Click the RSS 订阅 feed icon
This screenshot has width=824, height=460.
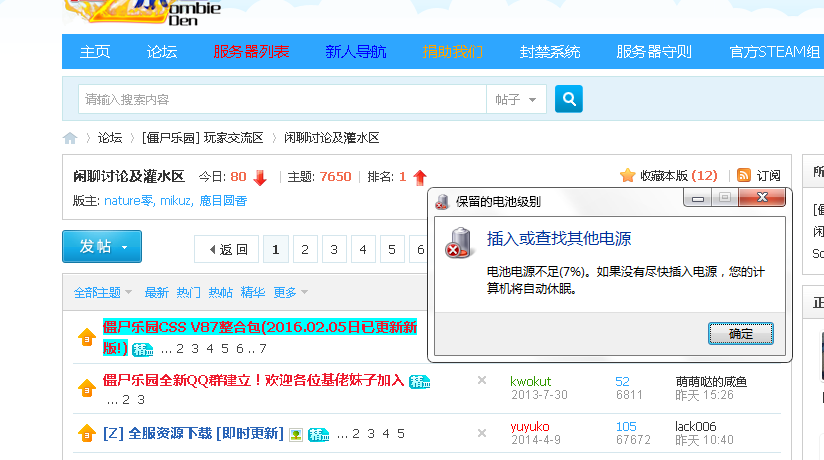(743, 175)
